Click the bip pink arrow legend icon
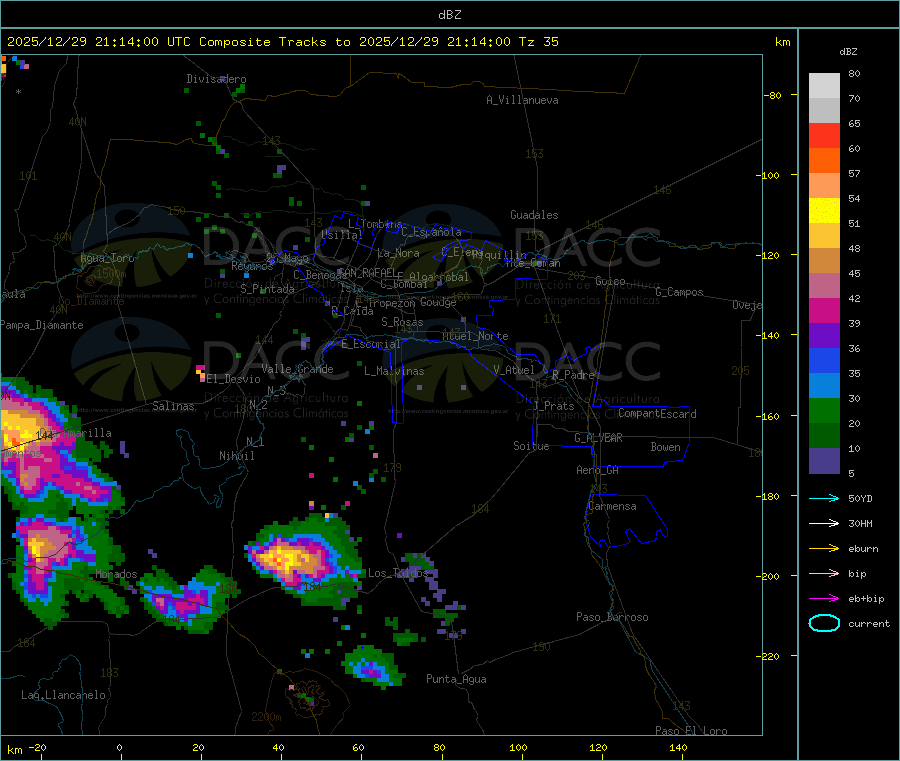The height and width of the screenshot is (761, 900). [x=824, y=573]
